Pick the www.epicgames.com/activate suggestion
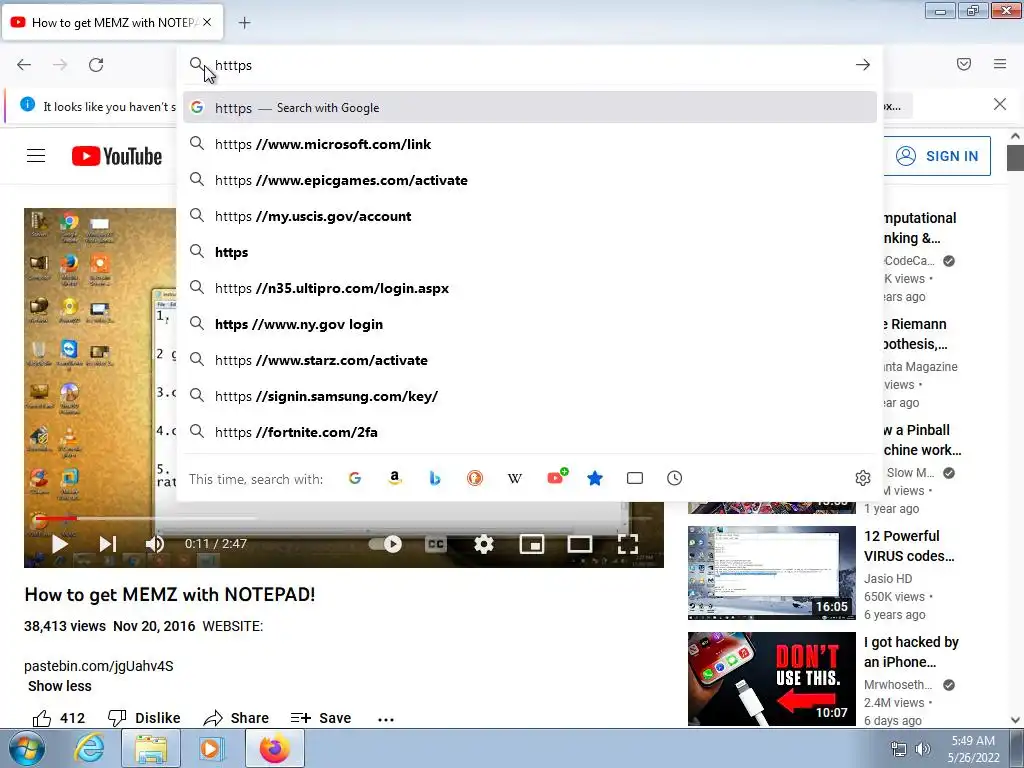Screen dimensions: 1024x768 (x=530, y=180)
